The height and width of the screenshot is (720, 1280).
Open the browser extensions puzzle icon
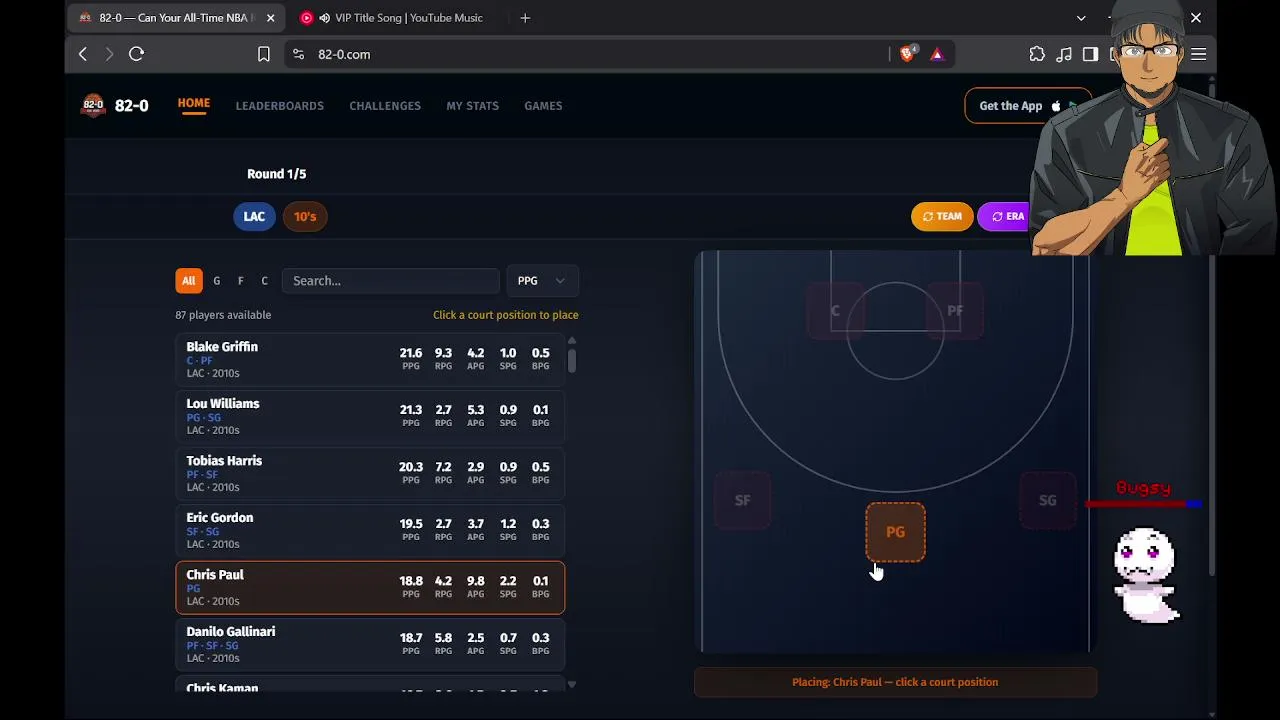point(1037,54)
